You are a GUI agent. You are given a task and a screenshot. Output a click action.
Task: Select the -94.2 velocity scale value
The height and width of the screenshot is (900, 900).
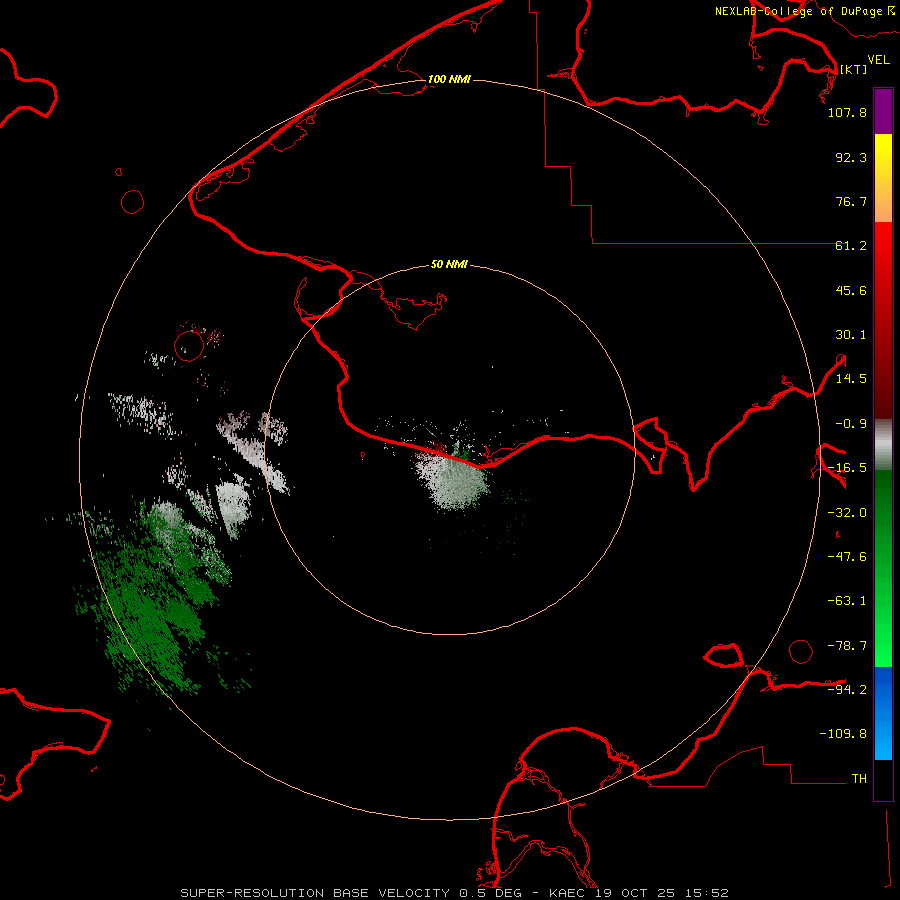847,689
